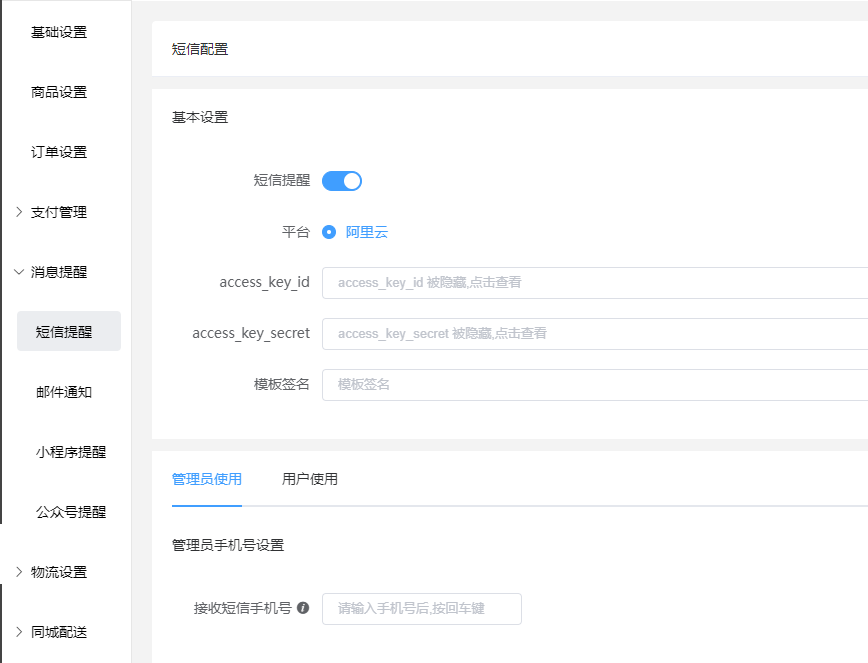Image resolution: width=868 pixels, height=663 pixels.
Task: Click the 同城配送 menu label
Action: coord(59,631)
